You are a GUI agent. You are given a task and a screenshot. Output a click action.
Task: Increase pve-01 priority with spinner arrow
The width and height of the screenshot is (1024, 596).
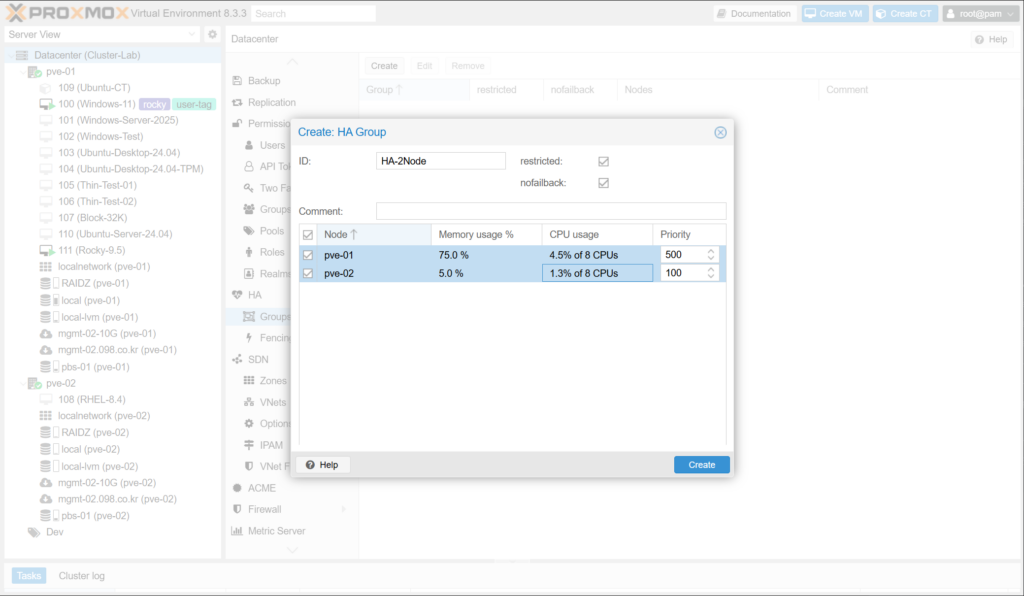coord(711,251)
